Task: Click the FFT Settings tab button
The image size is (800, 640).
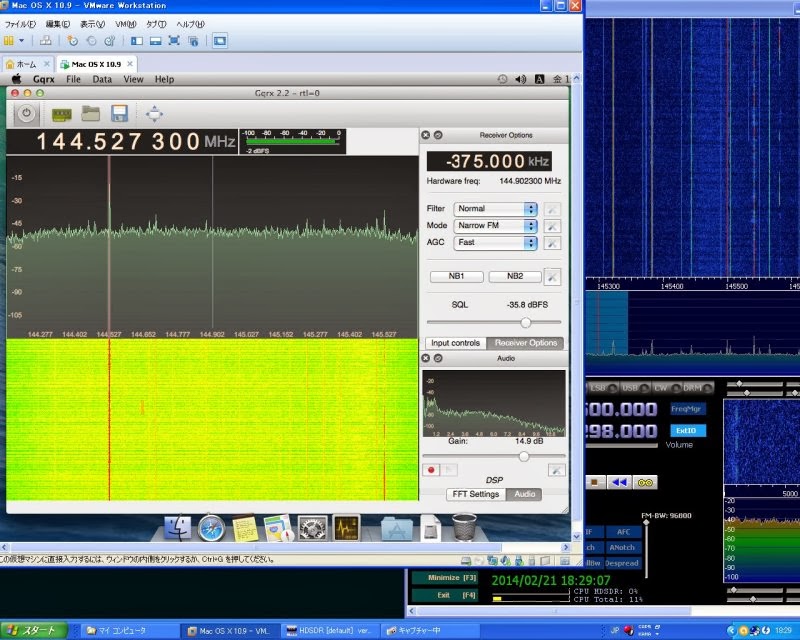Action: click(x=477, y=494)
